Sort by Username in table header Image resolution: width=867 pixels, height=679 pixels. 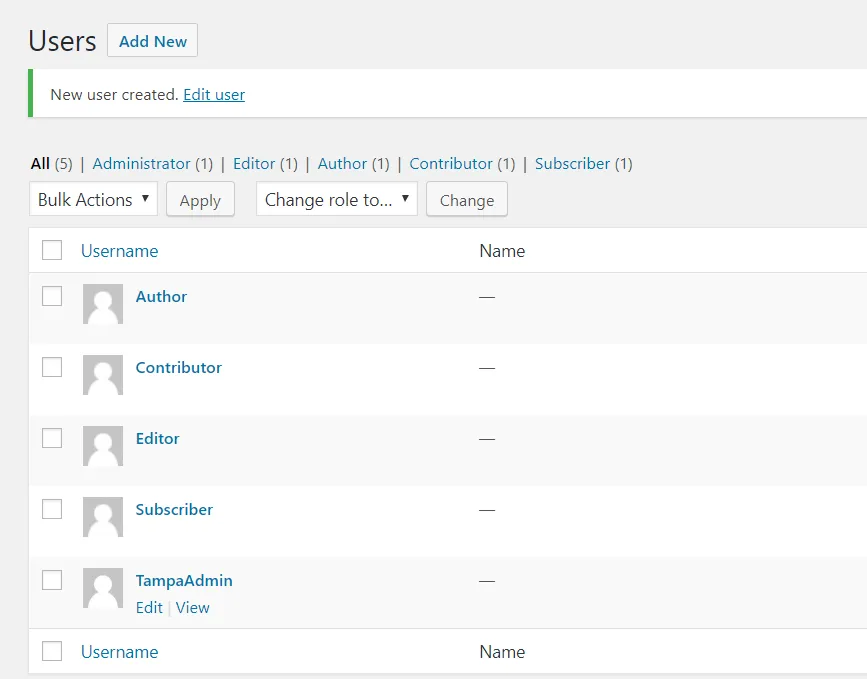coord(119,251)
